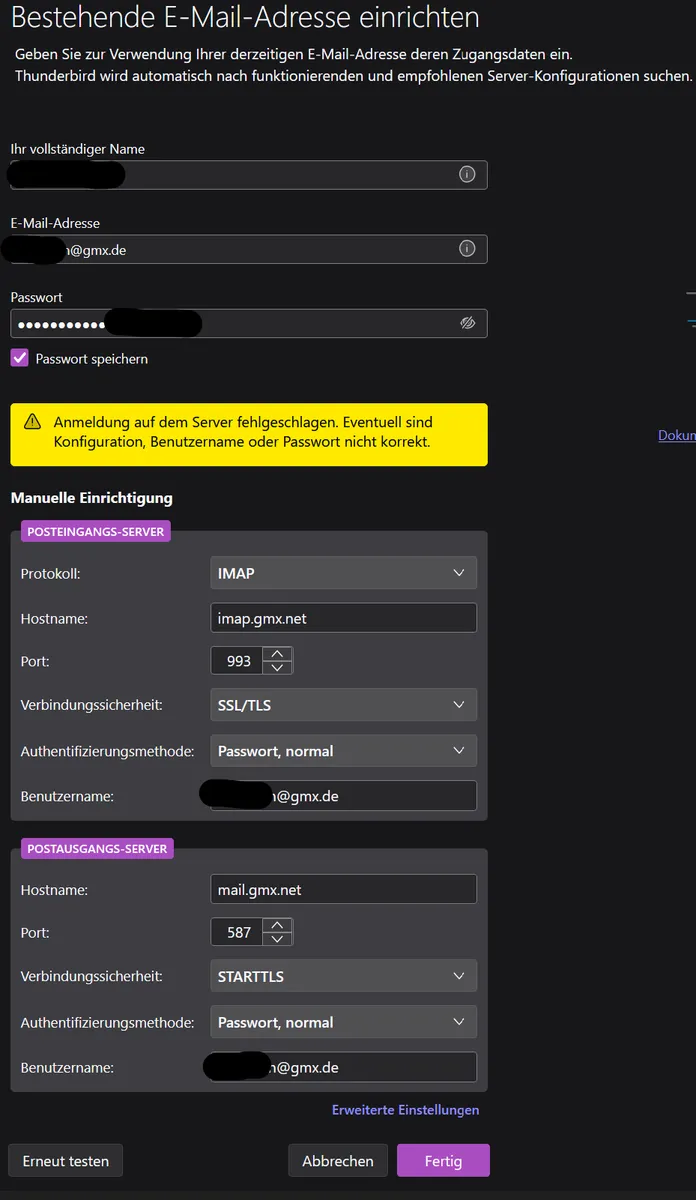This screenshot has height=1200, width=696.
Task: Uncheck the Passwort speichern checkbox
Action: click(x=19, y=358)
